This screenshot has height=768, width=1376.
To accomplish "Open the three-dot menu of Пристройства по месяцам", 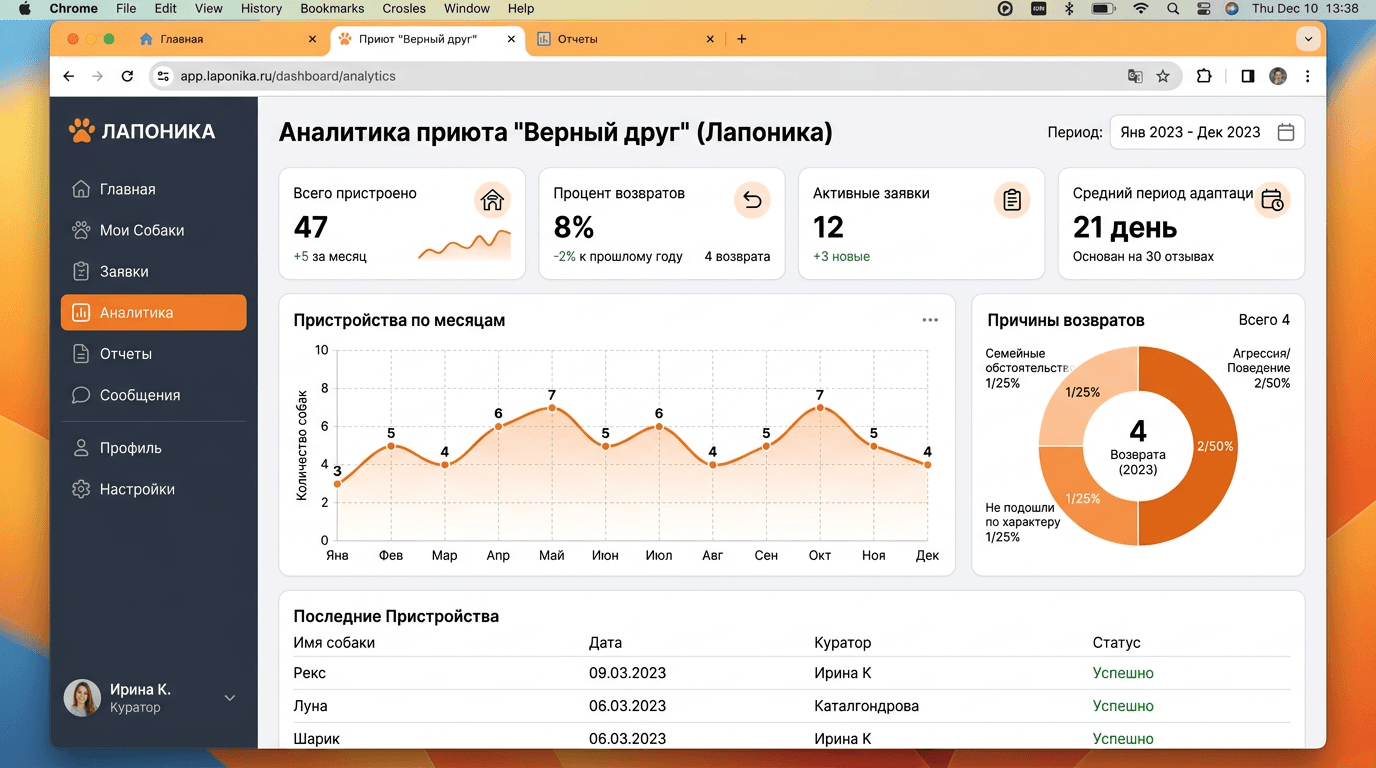I will (930, 320).
